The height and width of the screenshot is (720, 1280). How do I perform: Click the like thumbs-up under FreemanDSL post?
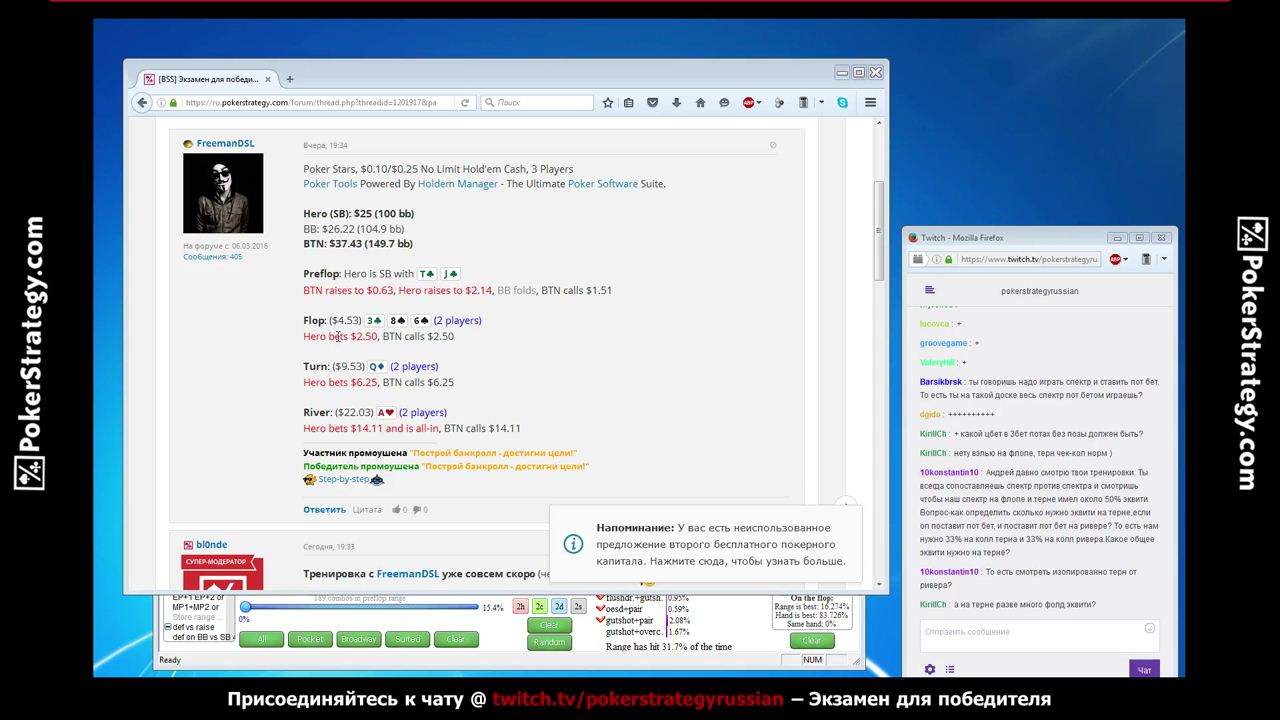click(396, 510)
